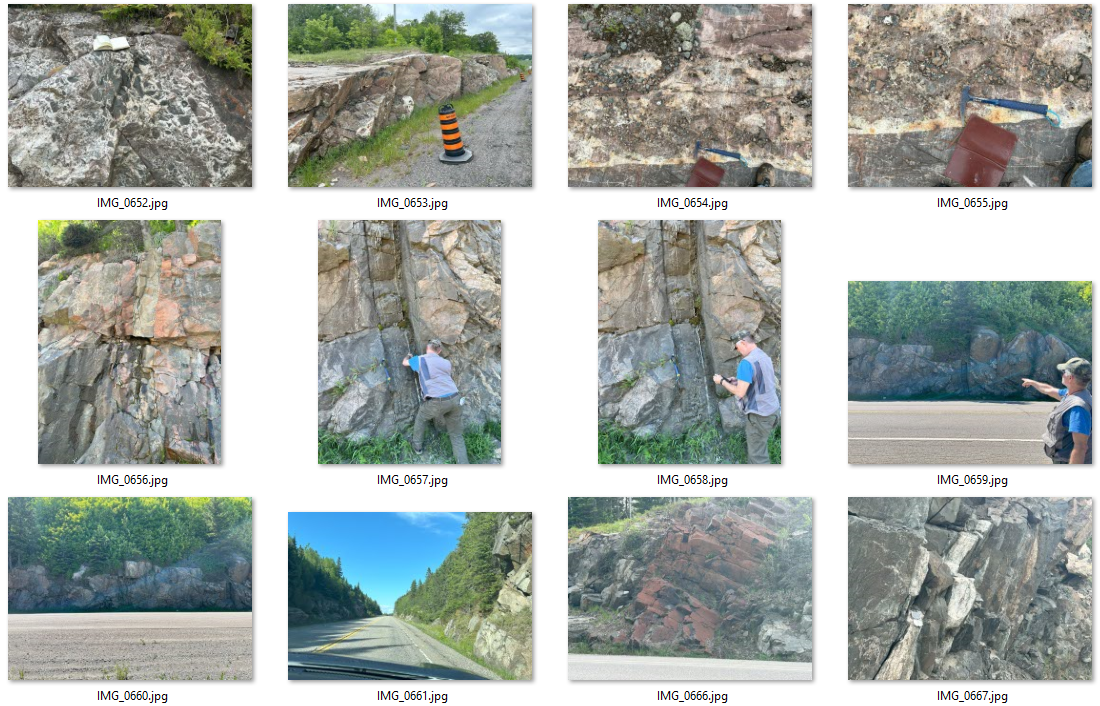Screen dimensions: 1100x706
Task: Select the IMG_0657.jpg thumbnail of man bending
Action: 410,342
